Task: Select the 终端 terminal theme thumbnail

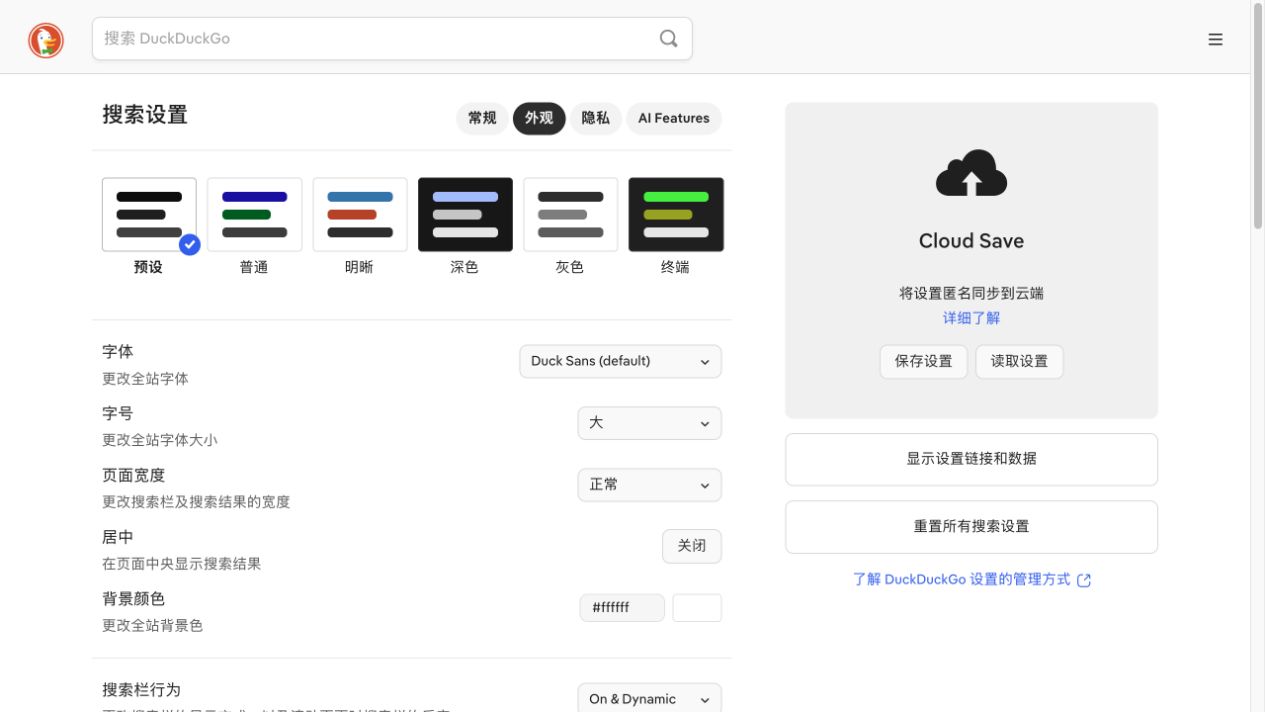Action: tap(676, 214)
